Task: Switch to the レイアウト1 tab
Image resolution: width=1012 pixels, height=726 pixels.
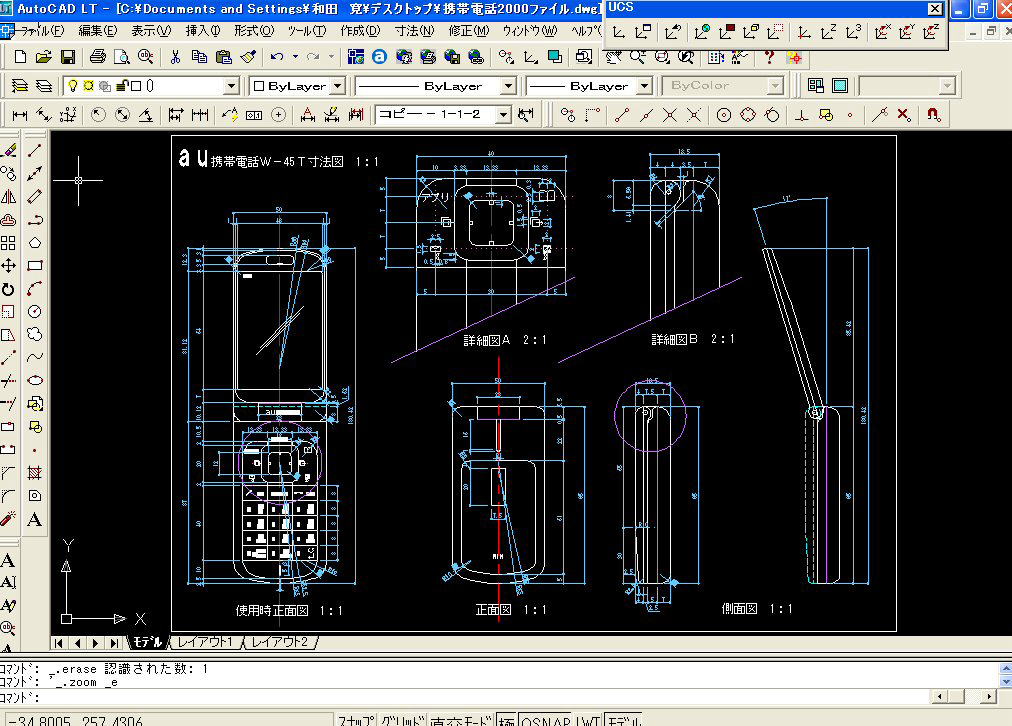Action: point(205,642)
